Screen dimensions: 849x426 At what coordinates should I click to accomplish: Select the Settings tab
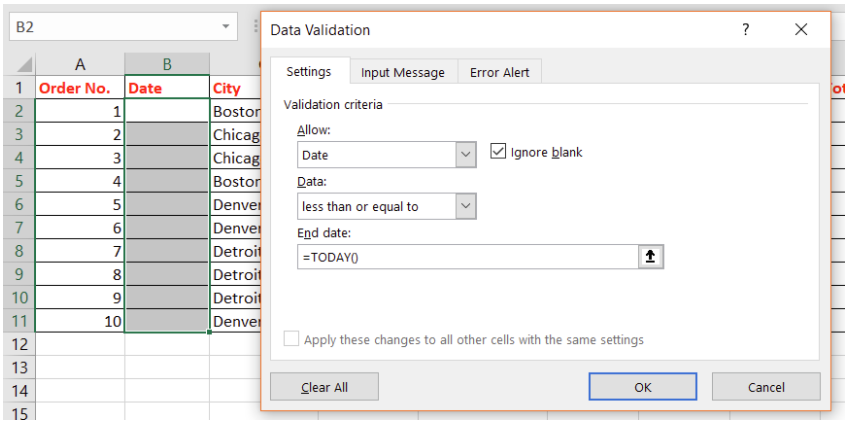tap(309, 72)
